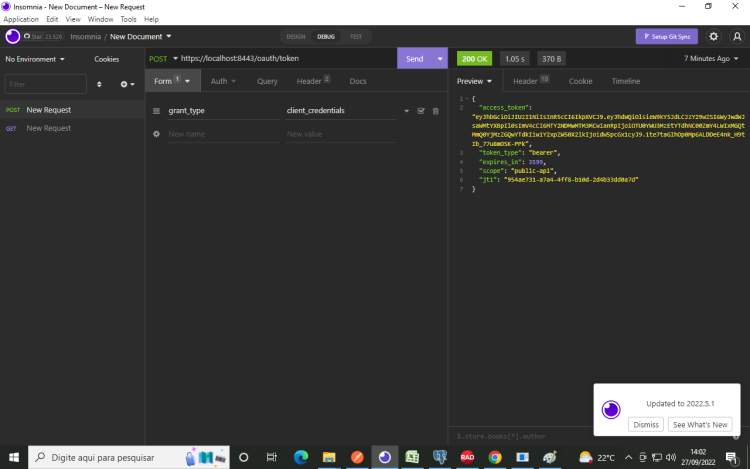Screen dimensions: 750x469
Task: Open the View menu
Action: point(73,19)
